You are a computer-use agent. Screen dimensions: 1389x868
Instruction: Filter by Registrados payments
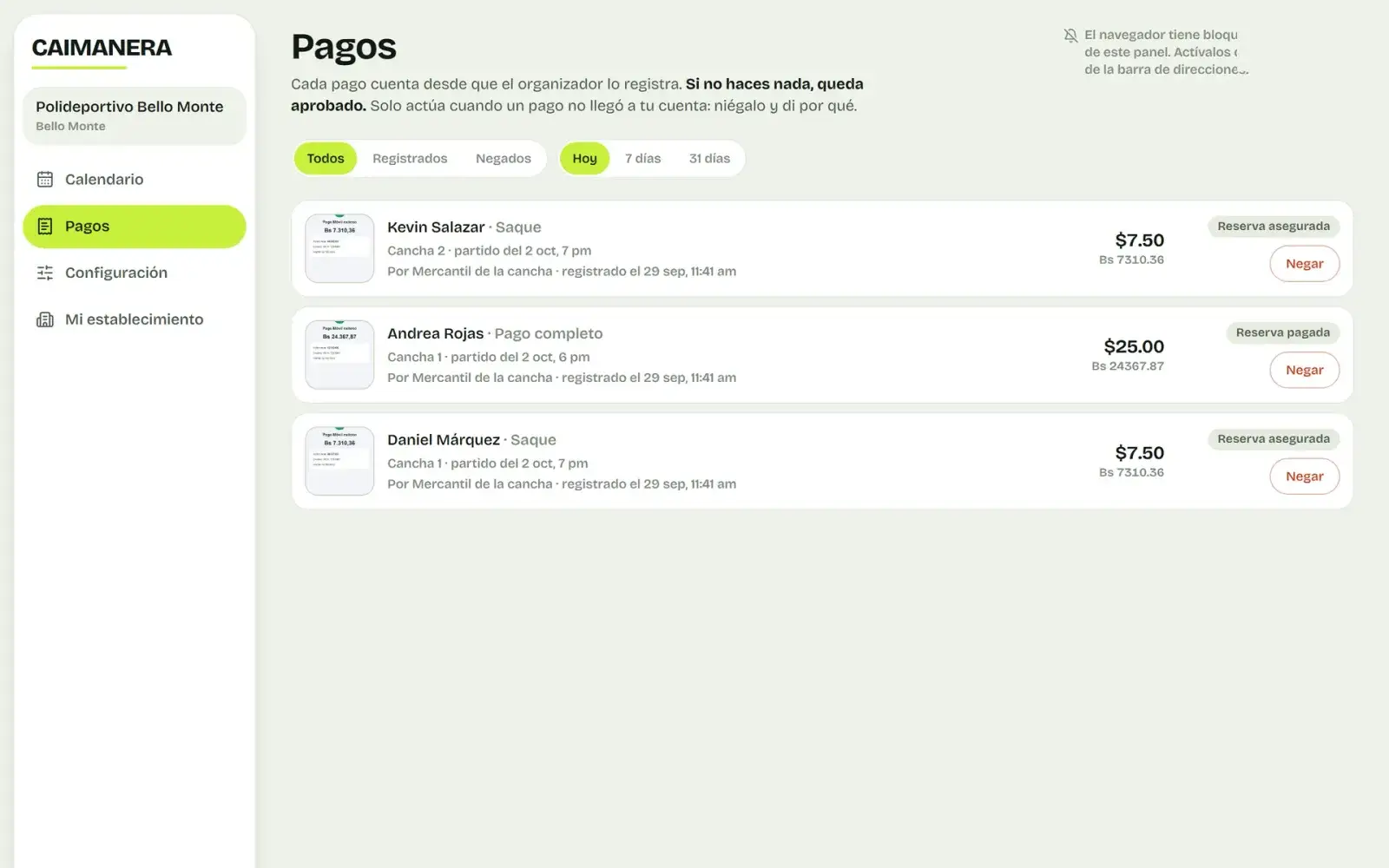[410, 159]
